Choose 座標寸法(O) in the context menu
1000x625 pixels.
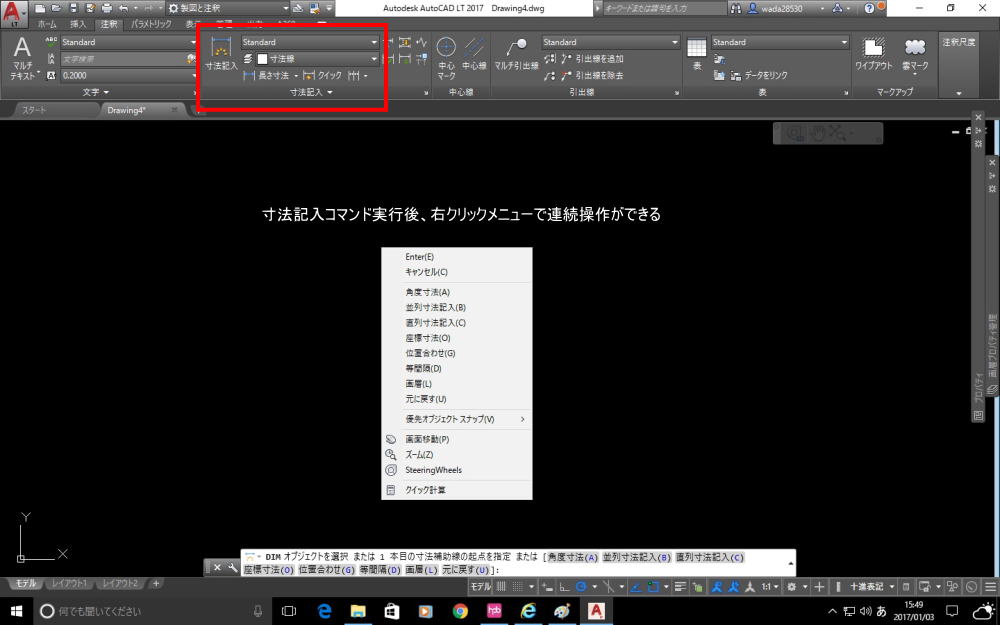coord(457,338)
